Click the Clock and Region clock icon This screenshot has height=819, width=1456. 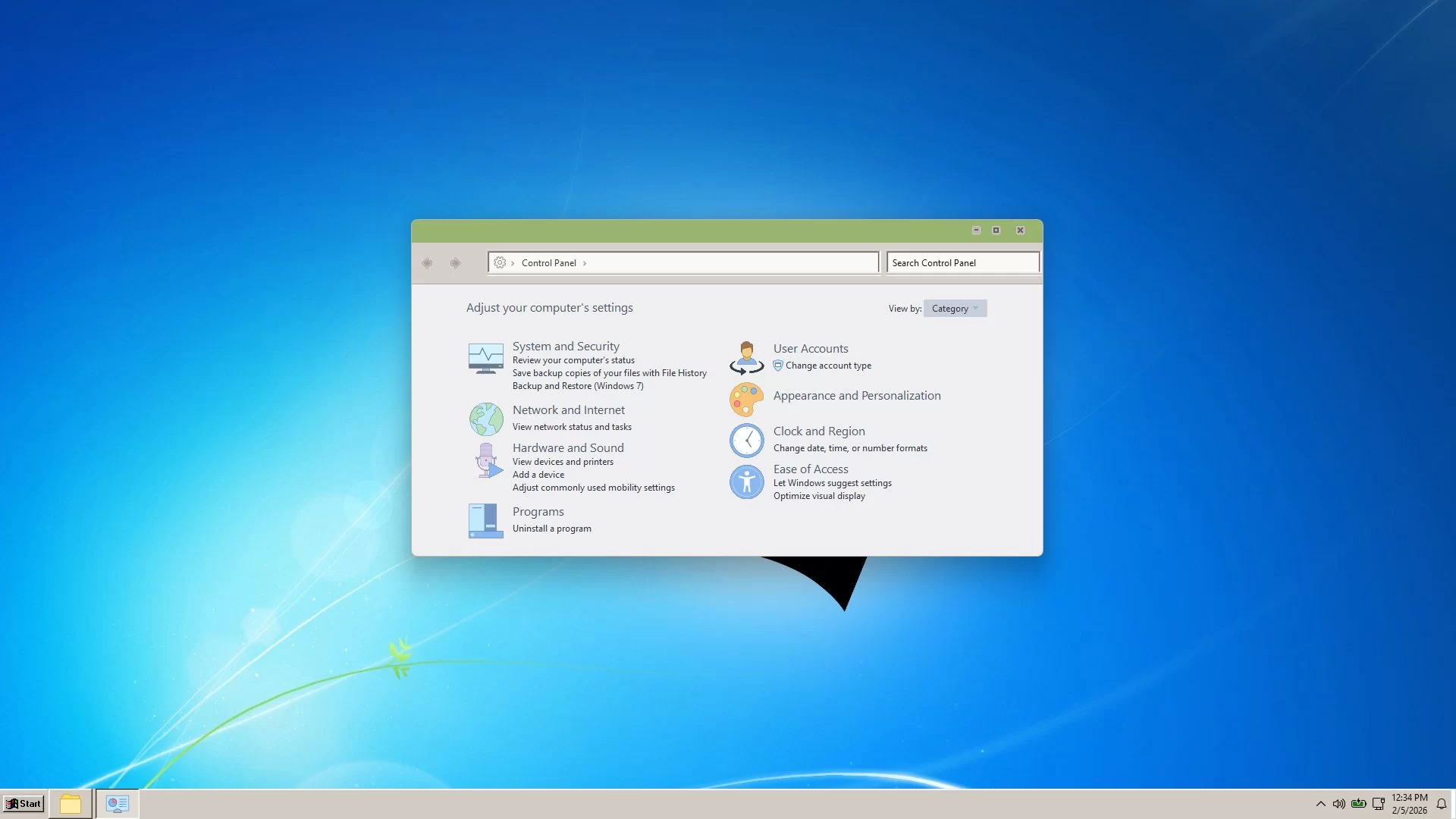[746, 440]
